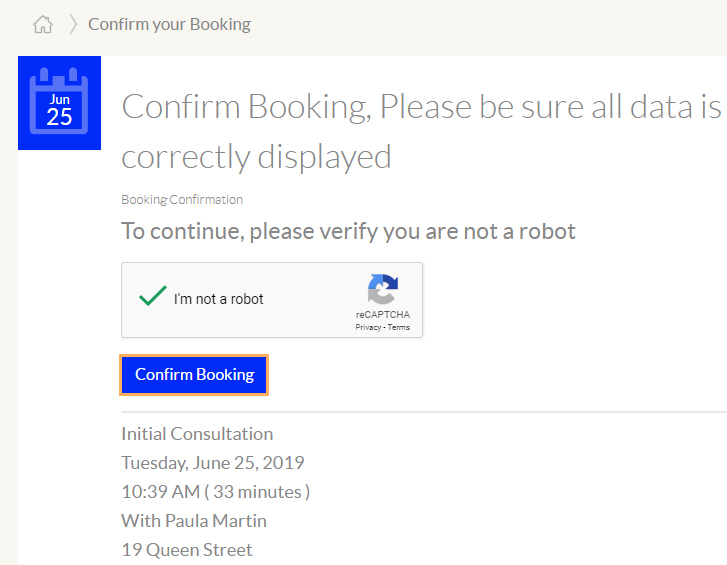Click the reCAPTCHA logo
This screenshot has height=565, width=727.
click(383, 288)
